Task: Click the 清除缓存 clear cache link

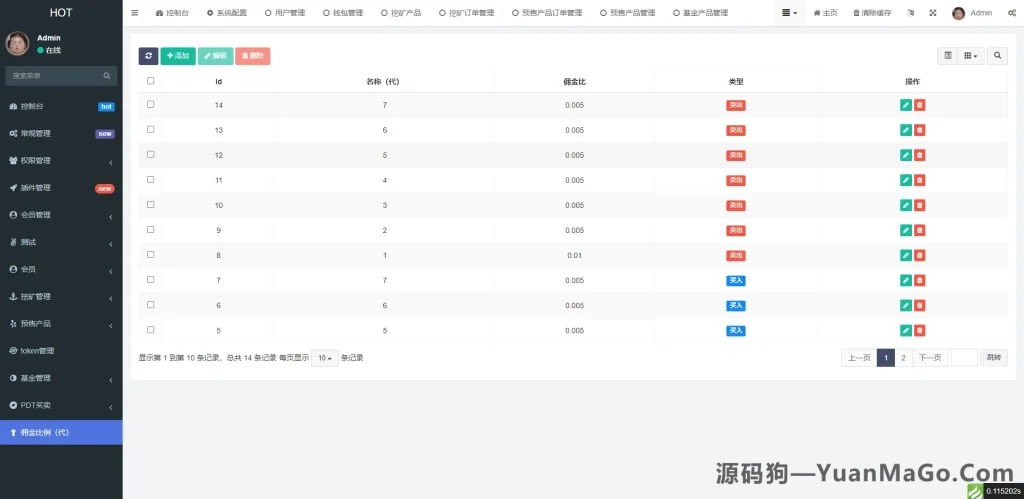Action: (x=872, y=13)
